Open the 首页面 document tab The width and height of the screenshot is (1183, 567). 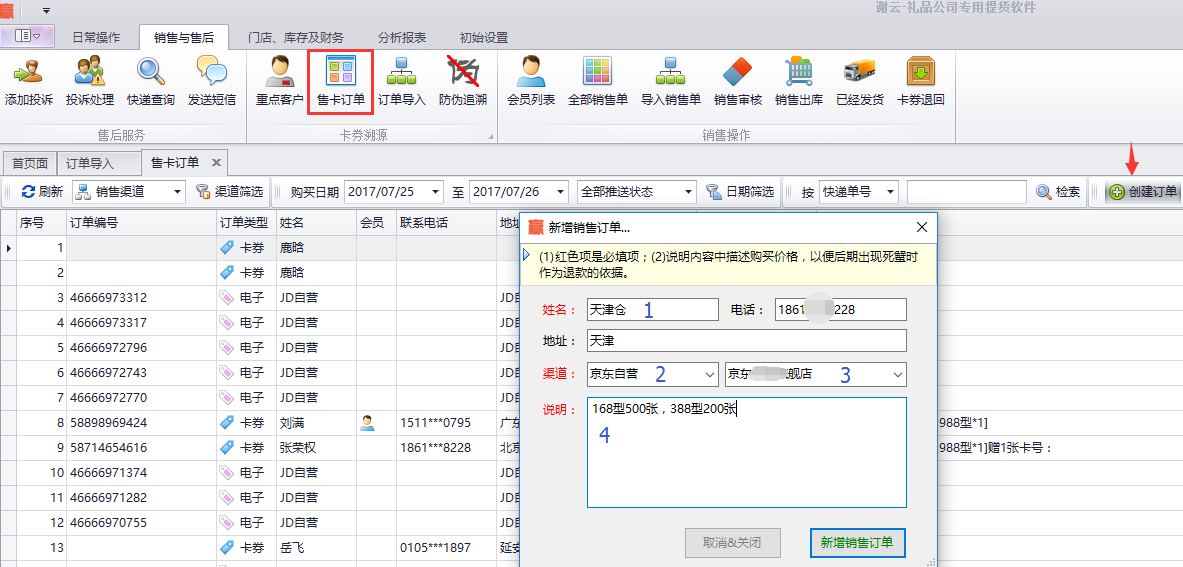(x=30, y=163)
